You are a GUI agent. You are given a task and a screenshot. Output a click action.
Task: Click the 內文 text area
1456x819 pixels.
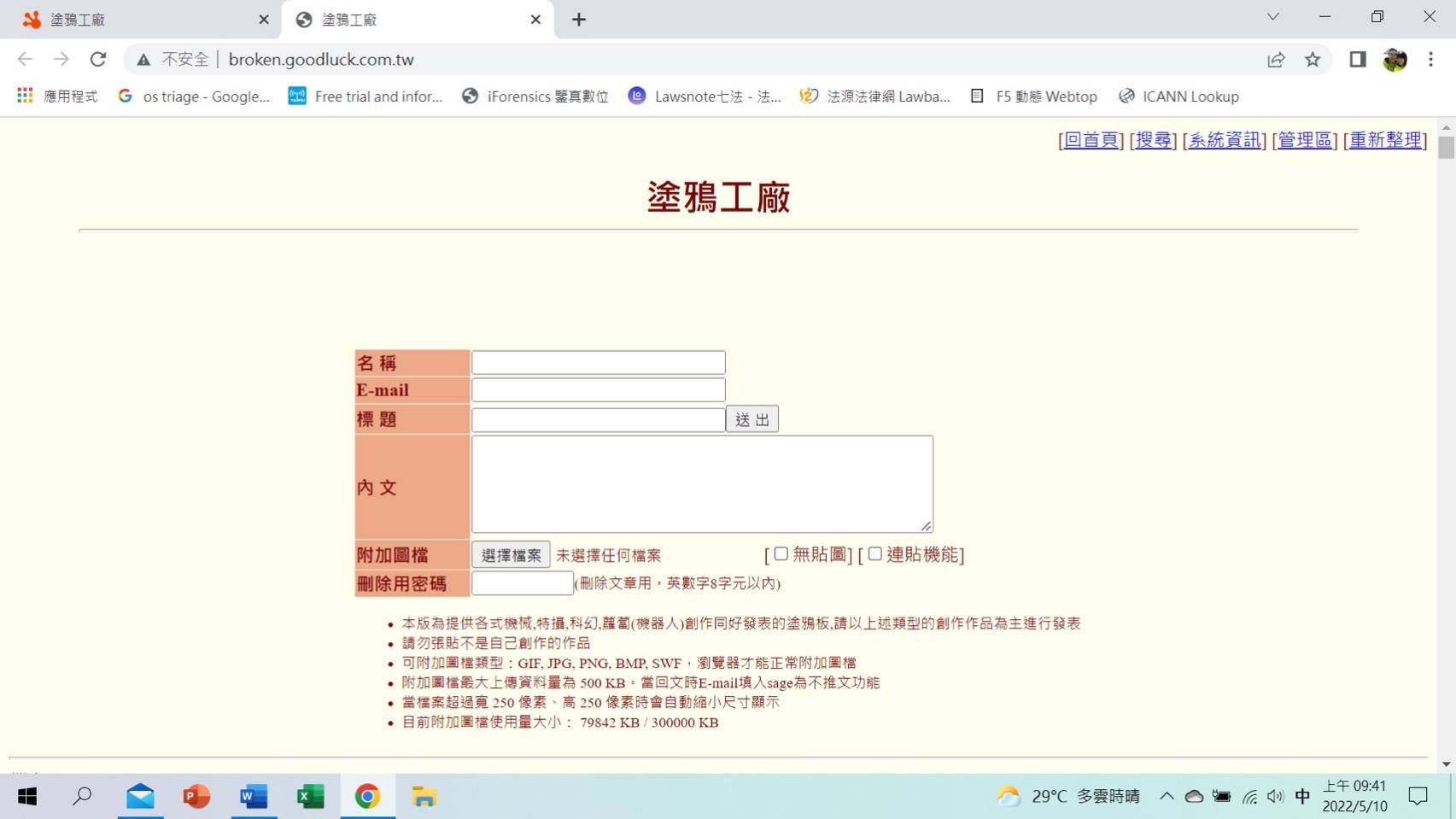[x=701, y=483]
